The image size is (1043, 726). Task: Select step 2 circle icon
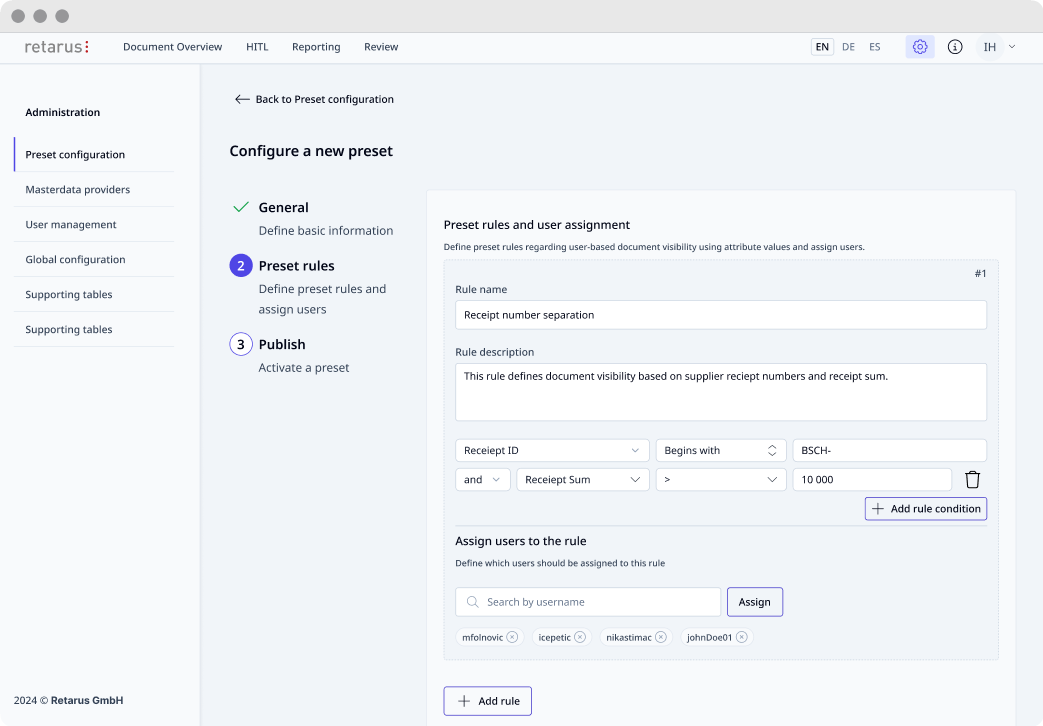tap(241, 266)
